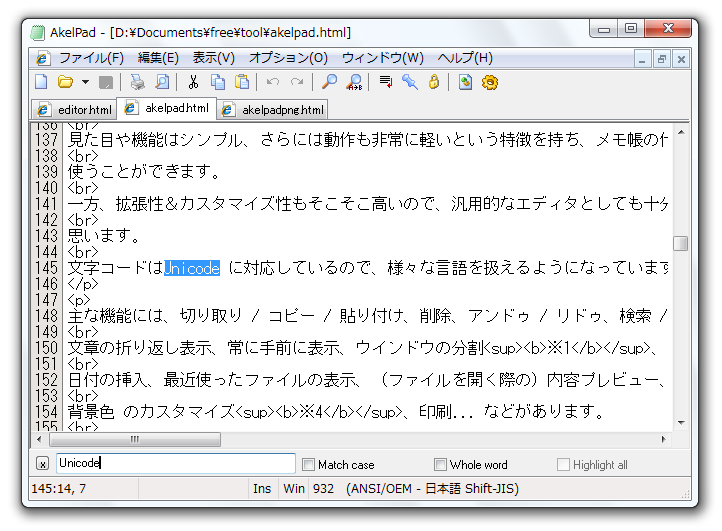Open the 編集(E) menu
The image size is (722, 531).
[158, 58]
